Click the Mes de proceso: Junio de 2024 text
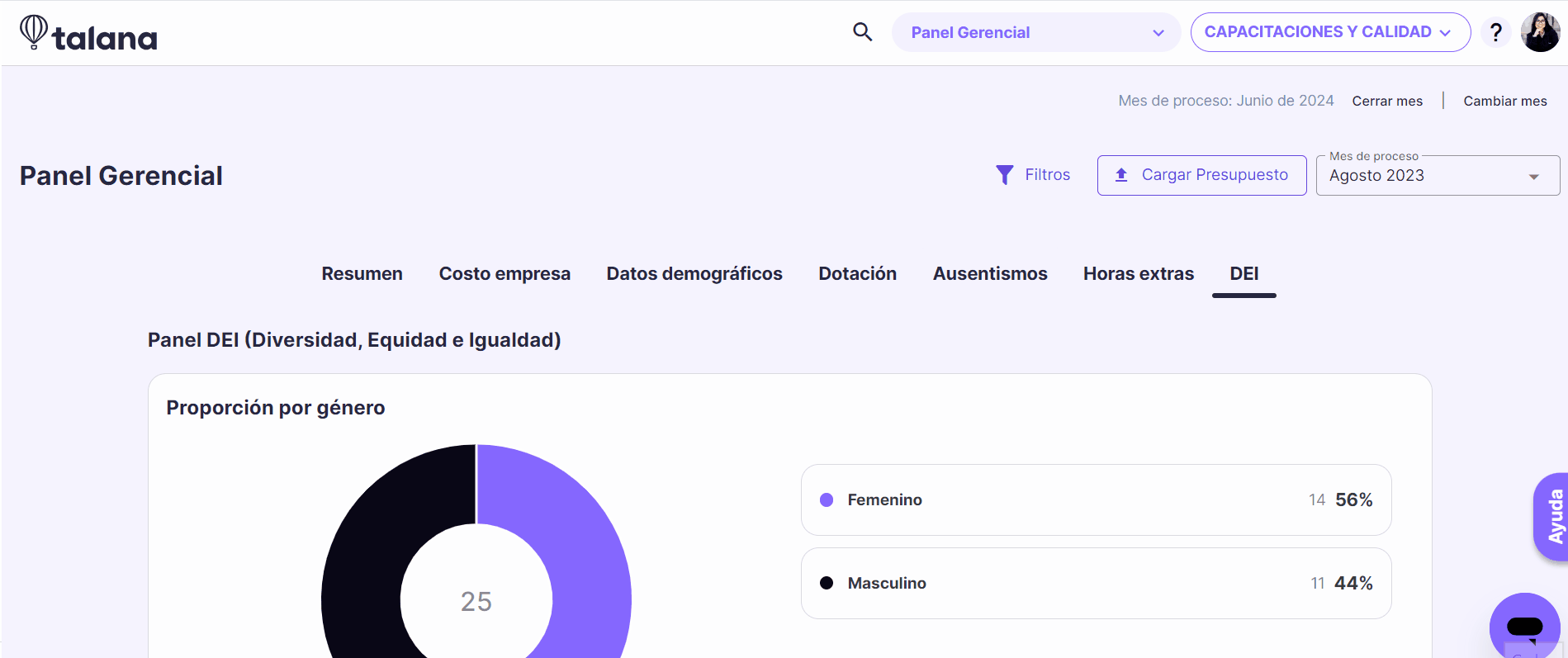Screen dimensions: 1568x658 [x=1225, y=101]
